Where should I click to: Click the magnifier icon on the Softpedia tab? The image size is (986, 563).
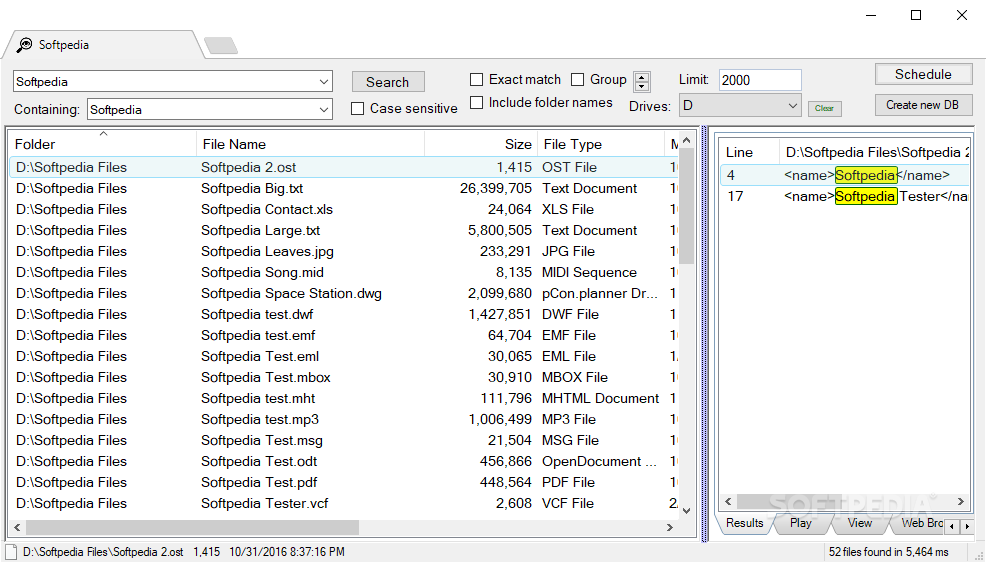[24, 45]
